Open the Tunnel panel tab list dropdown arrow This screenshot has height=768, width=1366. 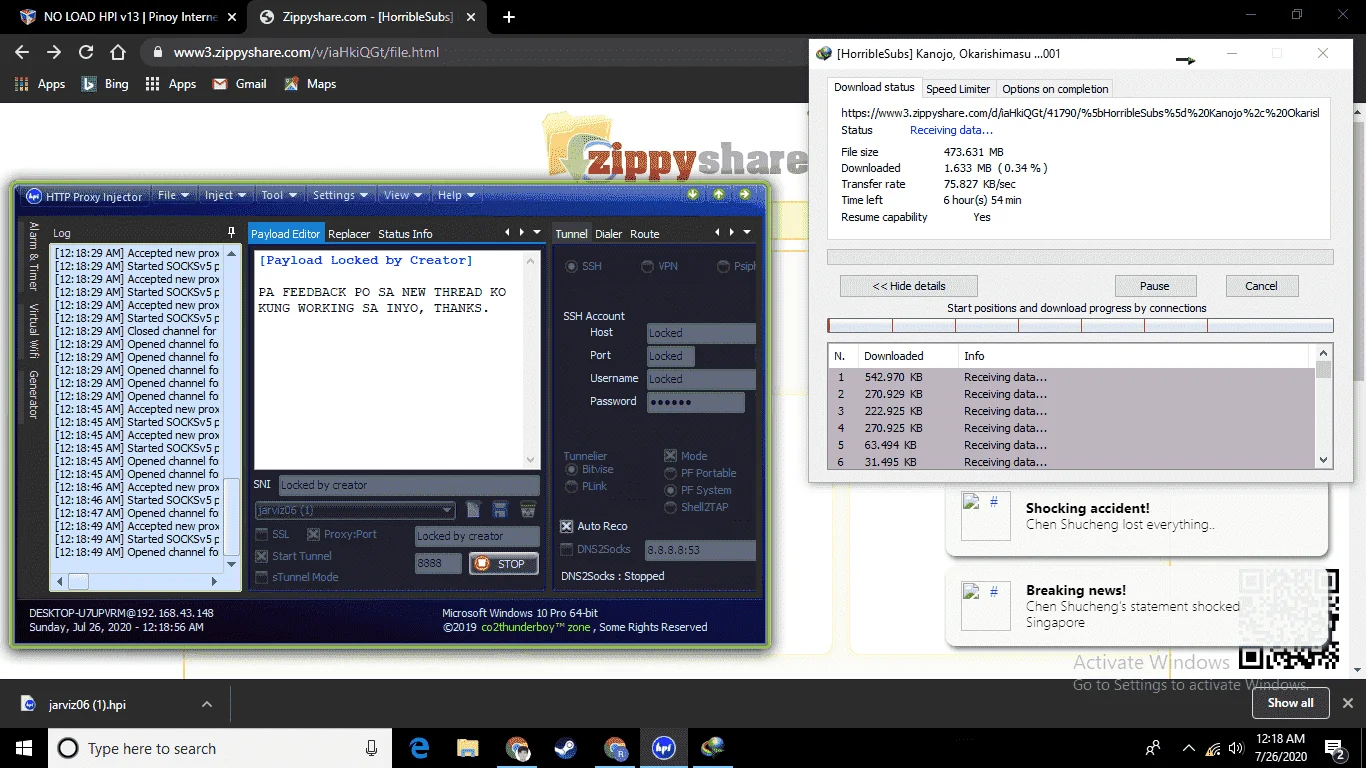point(747,232)
